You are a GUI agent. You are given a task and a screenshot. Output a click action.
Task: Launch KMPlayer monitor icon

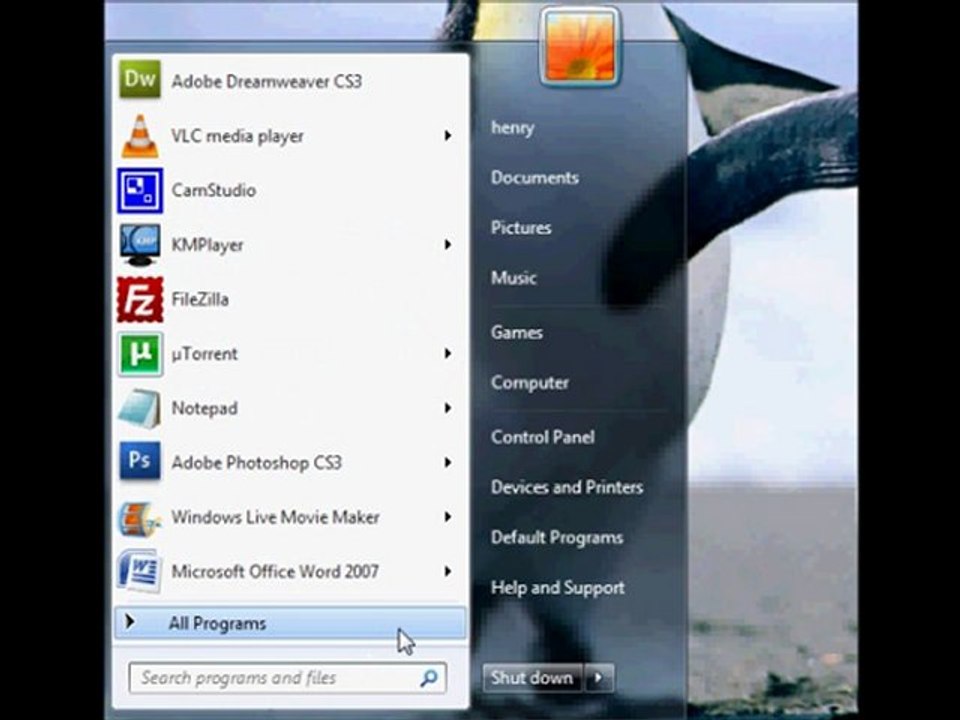(x=140, y=245)
